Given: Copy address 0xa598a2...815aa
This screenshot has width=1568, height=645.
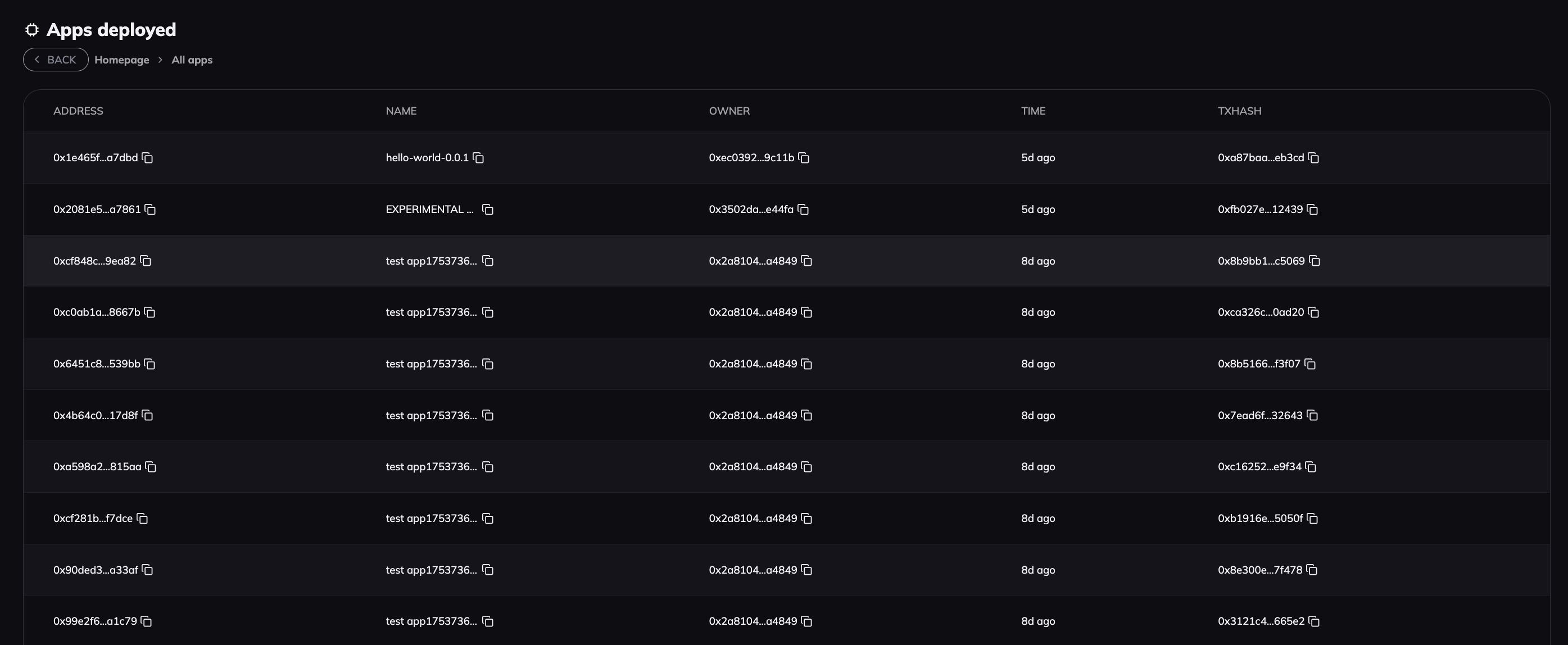Looking at the screenshot, I should tap(151, 467).
